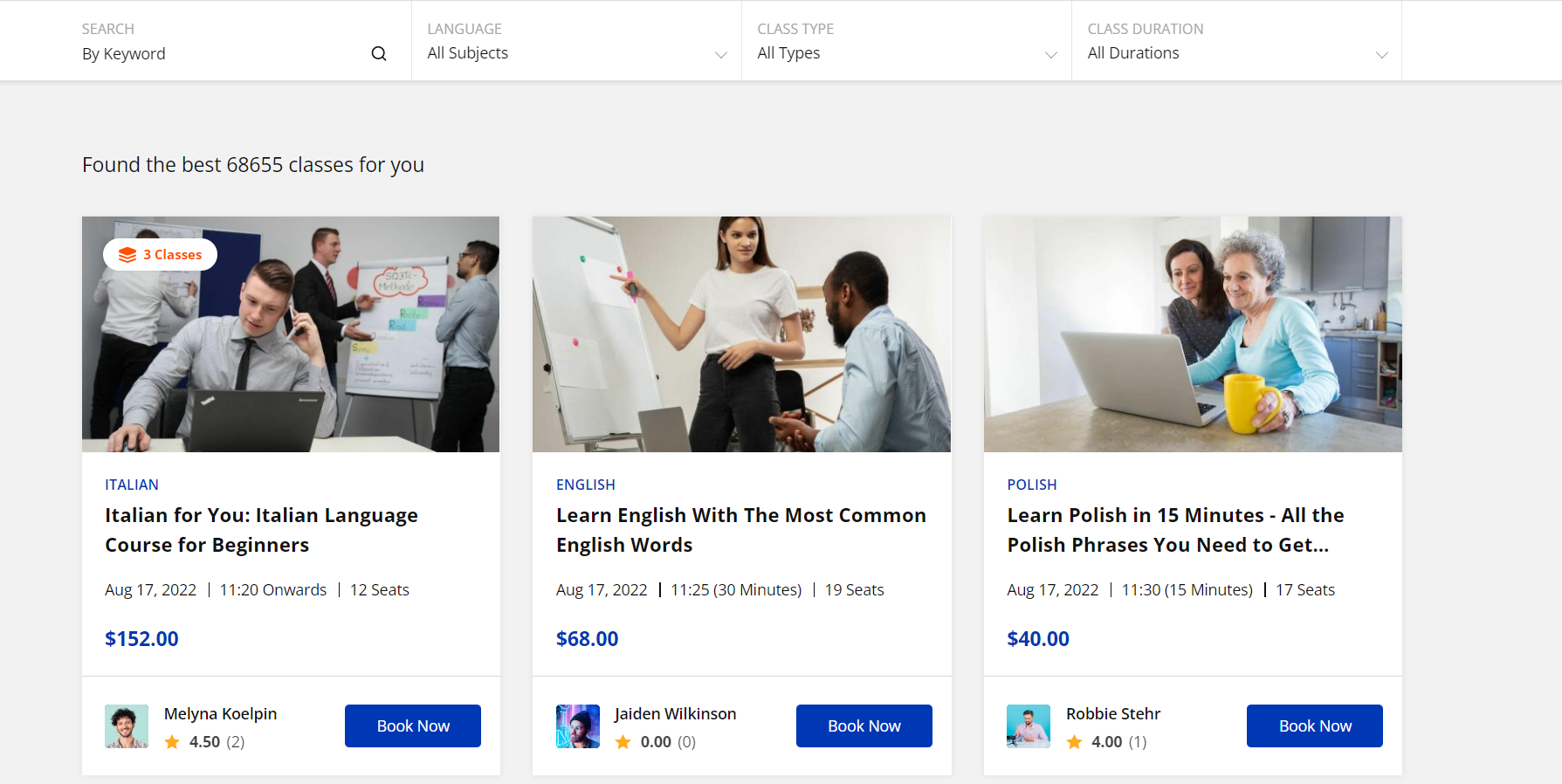Open the Learn Polish in 15 Minutes title
The width and height of the screenshot is (1562, 784).
pyautogui.click(x=1175, y=530)
